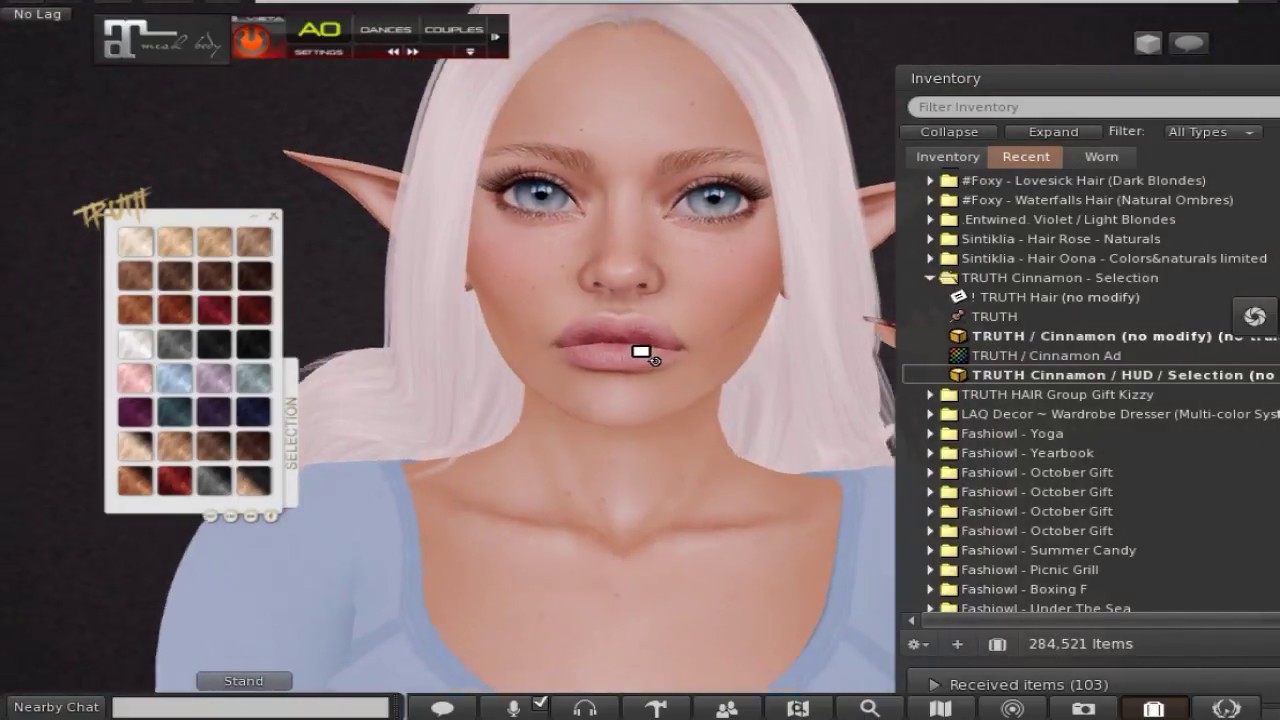This screenshot has height=720, width=1280.
Task: Toggle the inventory suitcase toolbar button
Action: (1154, 708)
